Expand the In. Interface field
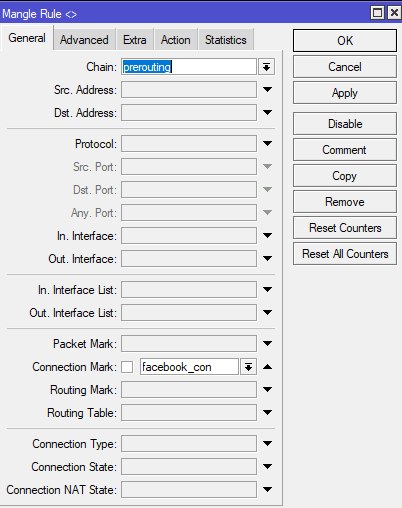Screen dimensions: 402x508 click(x=267, y=235)
